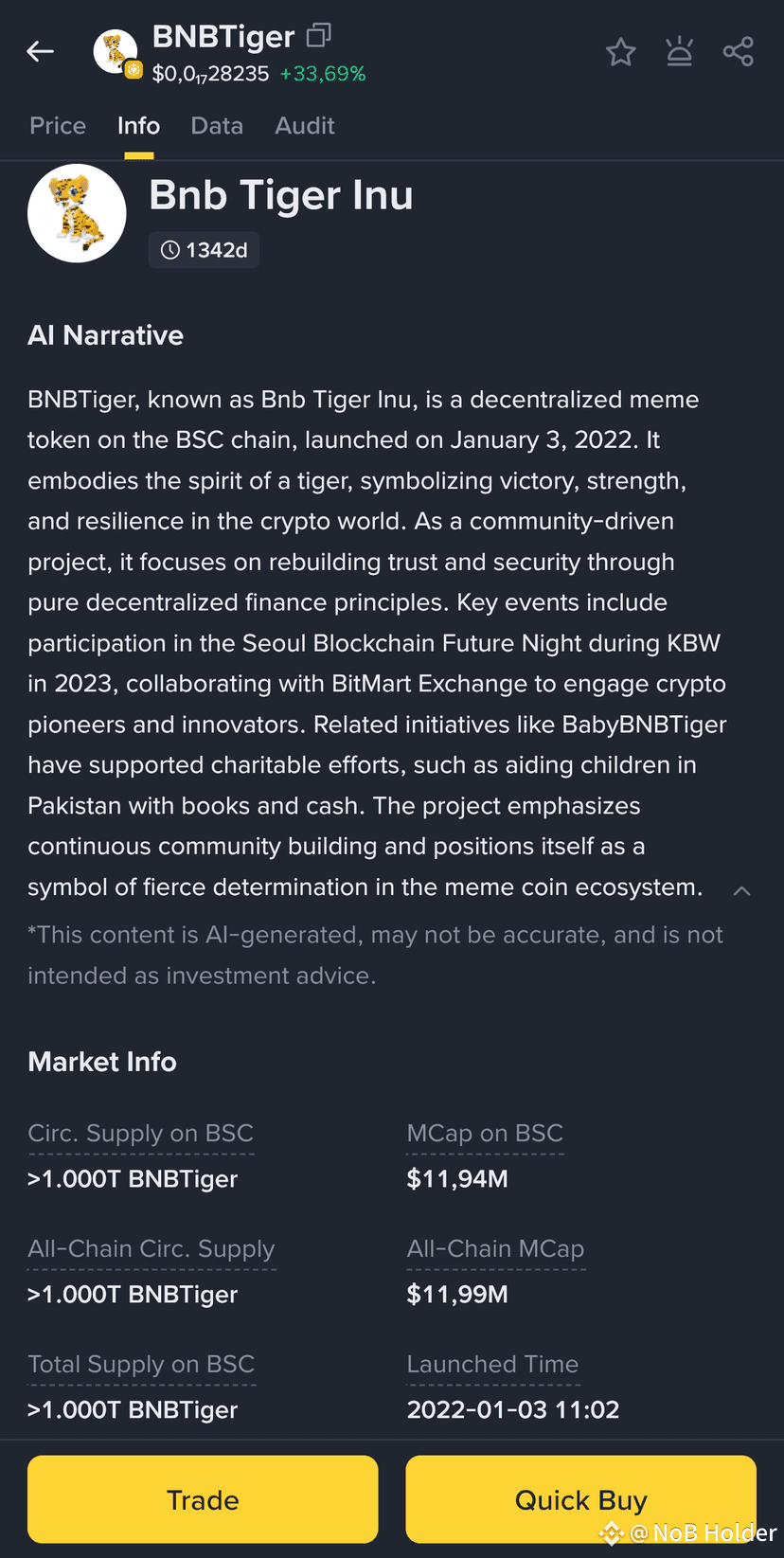Open price alert settings with the alarm icon

680,52
